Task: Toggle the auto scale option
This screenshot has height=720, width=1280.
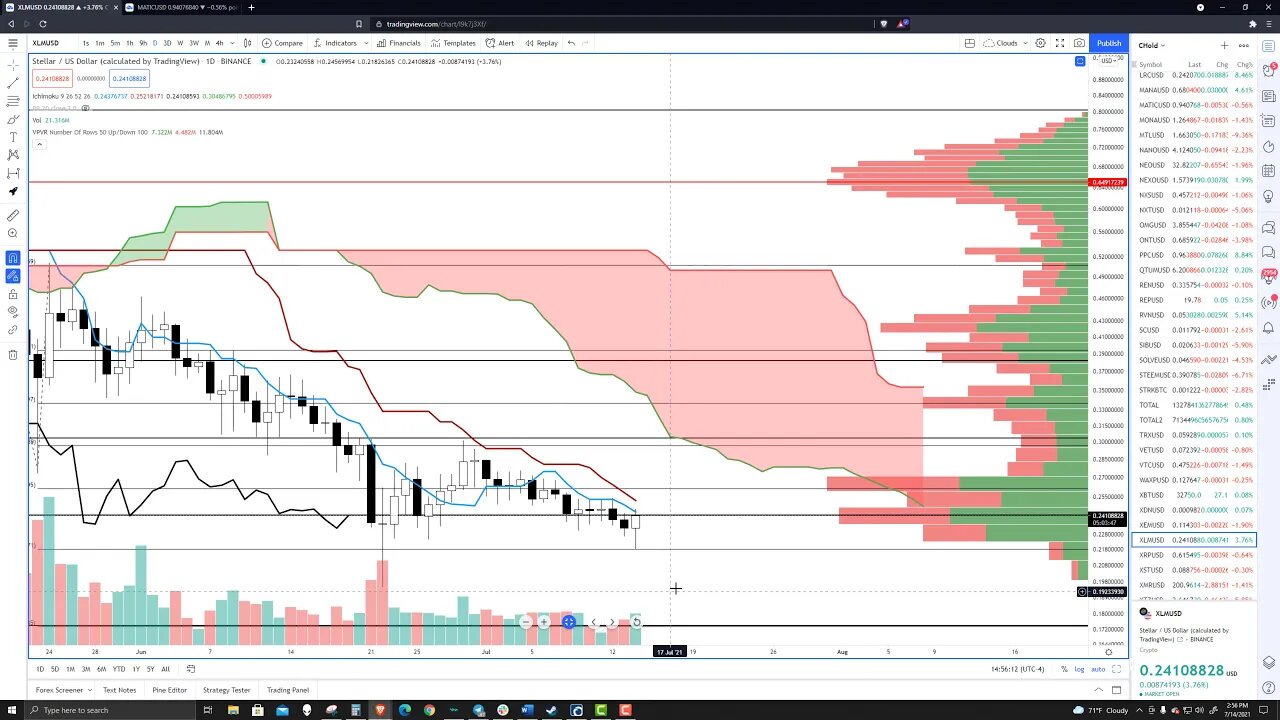Action: point(1098,669)
